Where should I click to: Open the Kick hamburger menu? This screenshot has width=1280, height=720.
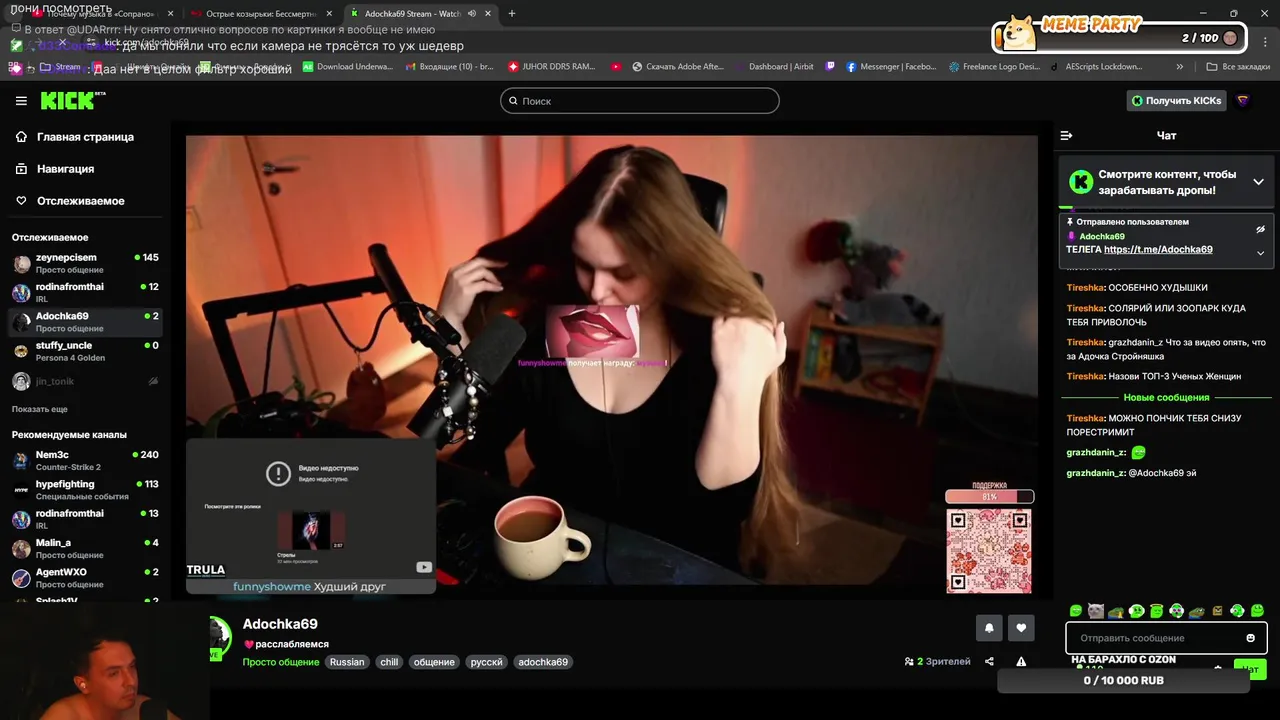point(21,101)
